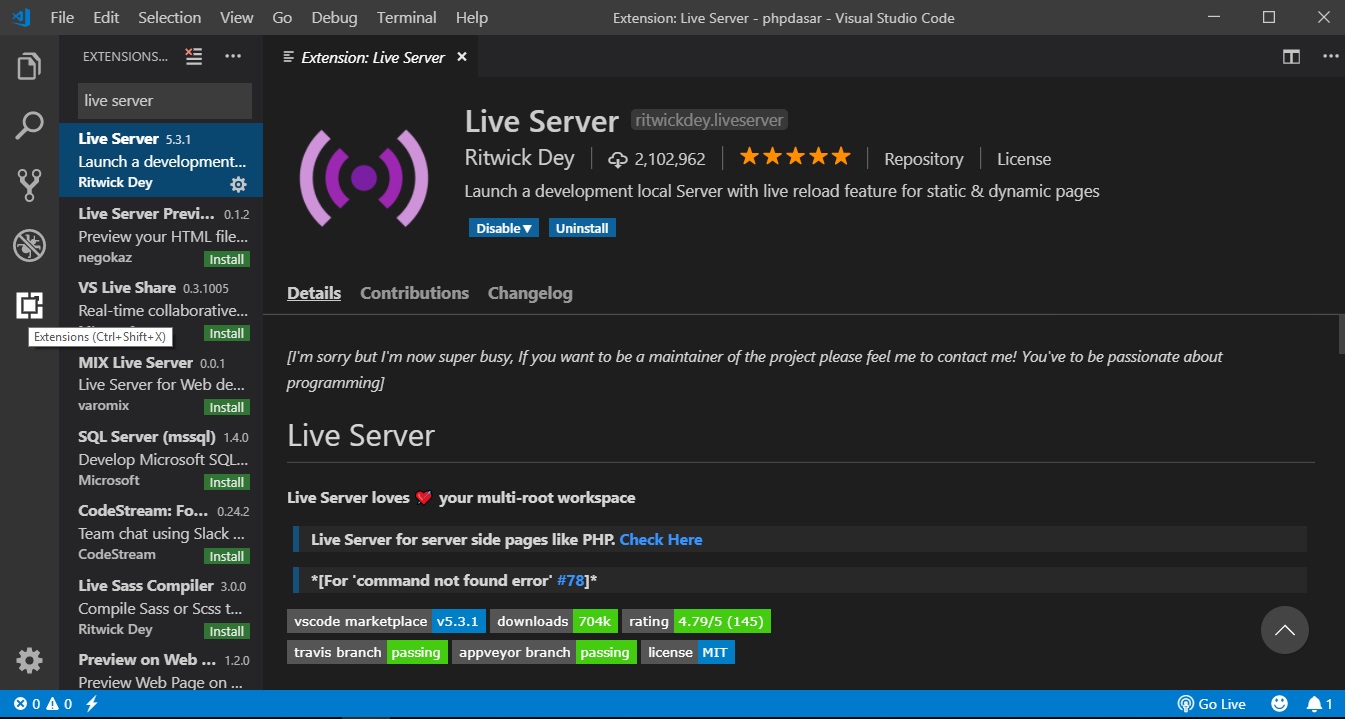Switch to the Contributions tab
The height and width of the screenshot is (720, 1346).
pos(414,293)
